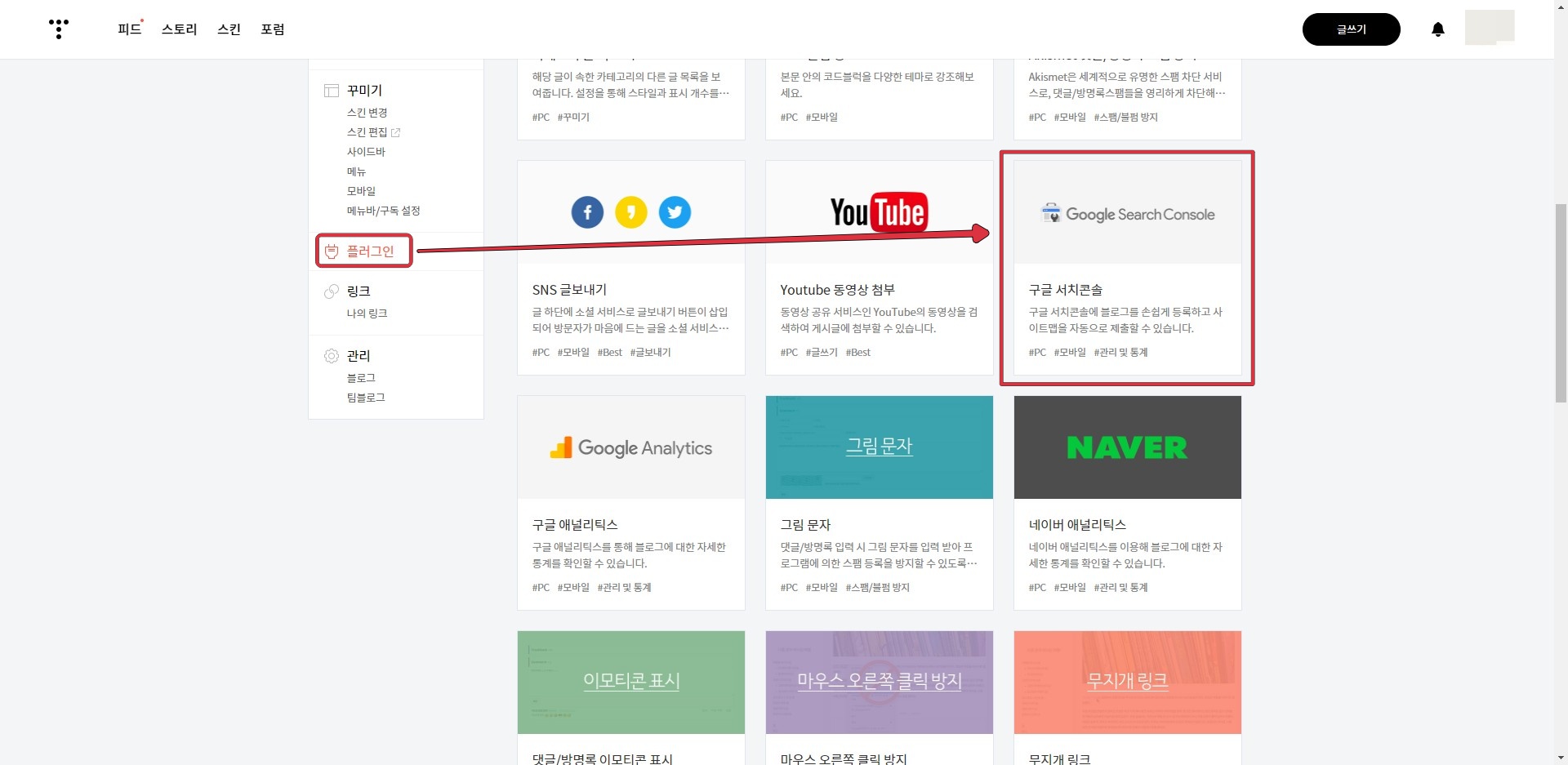1568x765 pixels.
Task: Click the Twitter icon in SNS card
Action: point(675,212)
